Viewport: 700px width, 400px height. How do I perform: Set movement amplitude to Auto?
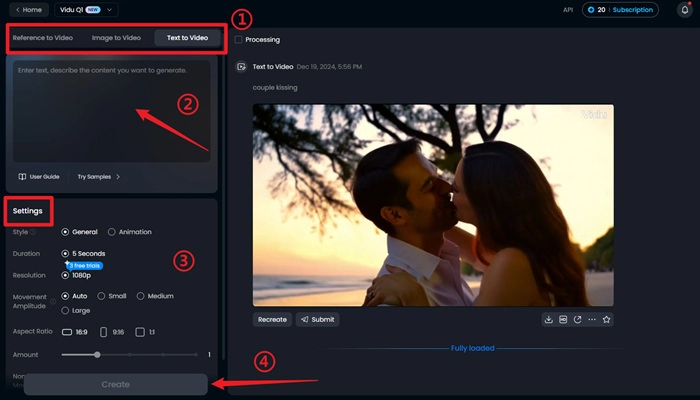pos(65,296)
